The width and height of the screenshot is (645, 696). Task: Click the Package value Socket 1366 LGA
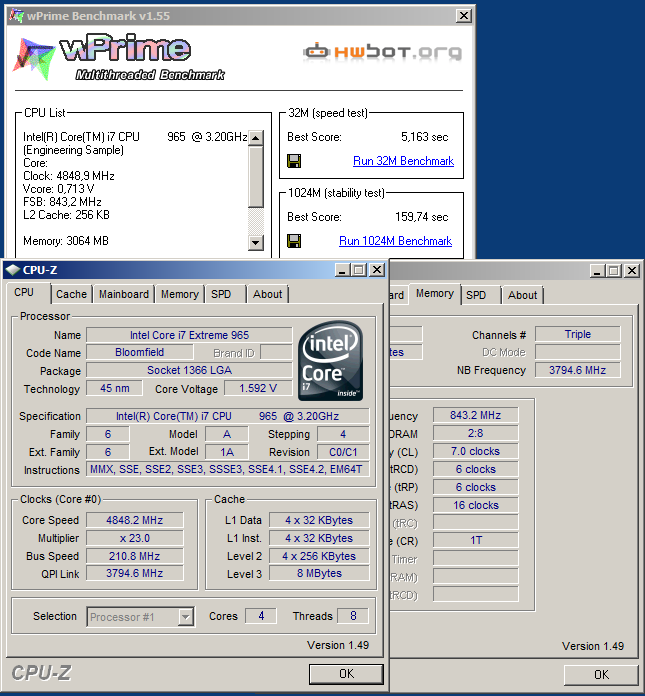pyautogui.click(x=190, y=370)
